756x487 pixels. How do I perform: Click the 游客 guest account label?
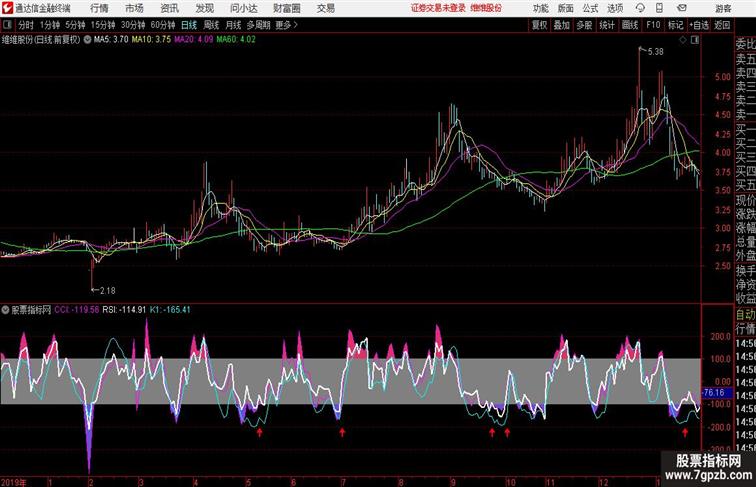tap(723, 8)
